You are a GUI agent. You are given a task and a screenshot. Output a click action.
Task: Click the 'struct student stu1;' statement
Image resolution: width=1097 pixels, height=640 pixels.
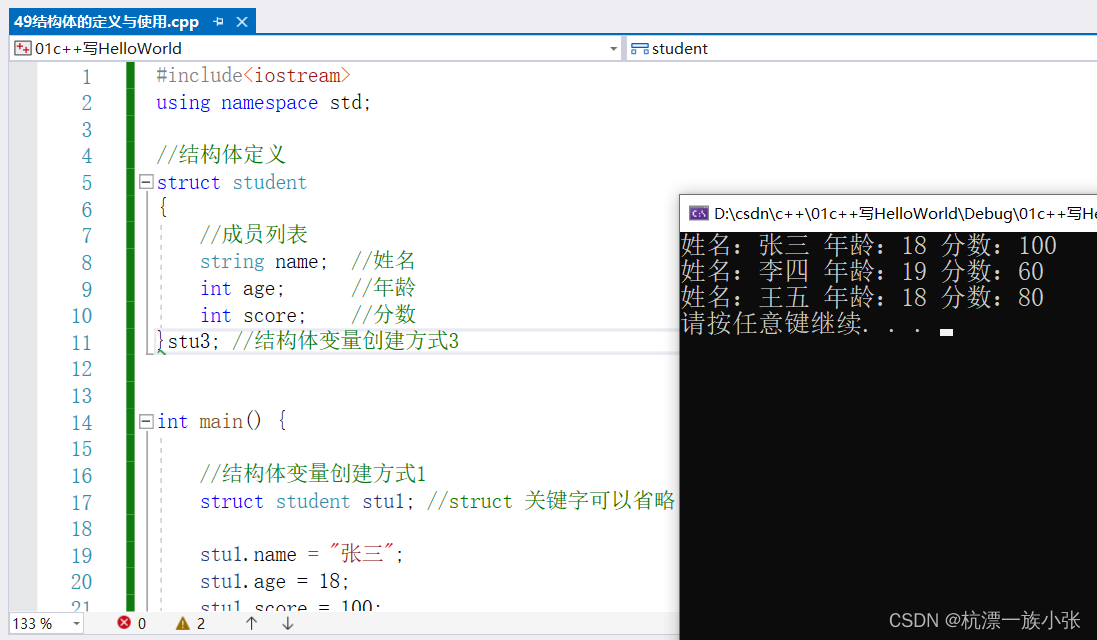[x=306, y=501]
